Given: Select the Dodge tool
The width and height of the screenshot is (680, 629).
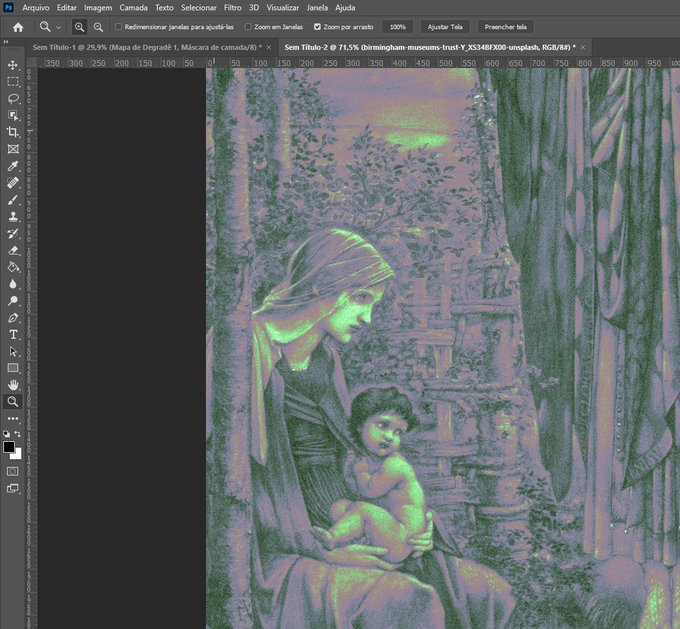Looking at the screenshot, I should 13,301.
